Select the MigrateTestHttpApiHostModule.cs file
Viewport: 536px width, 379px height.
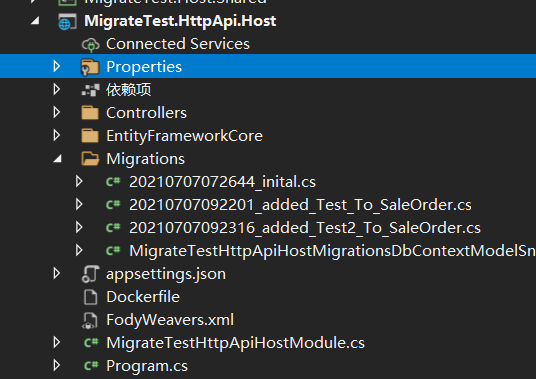(x=235, y=343)
